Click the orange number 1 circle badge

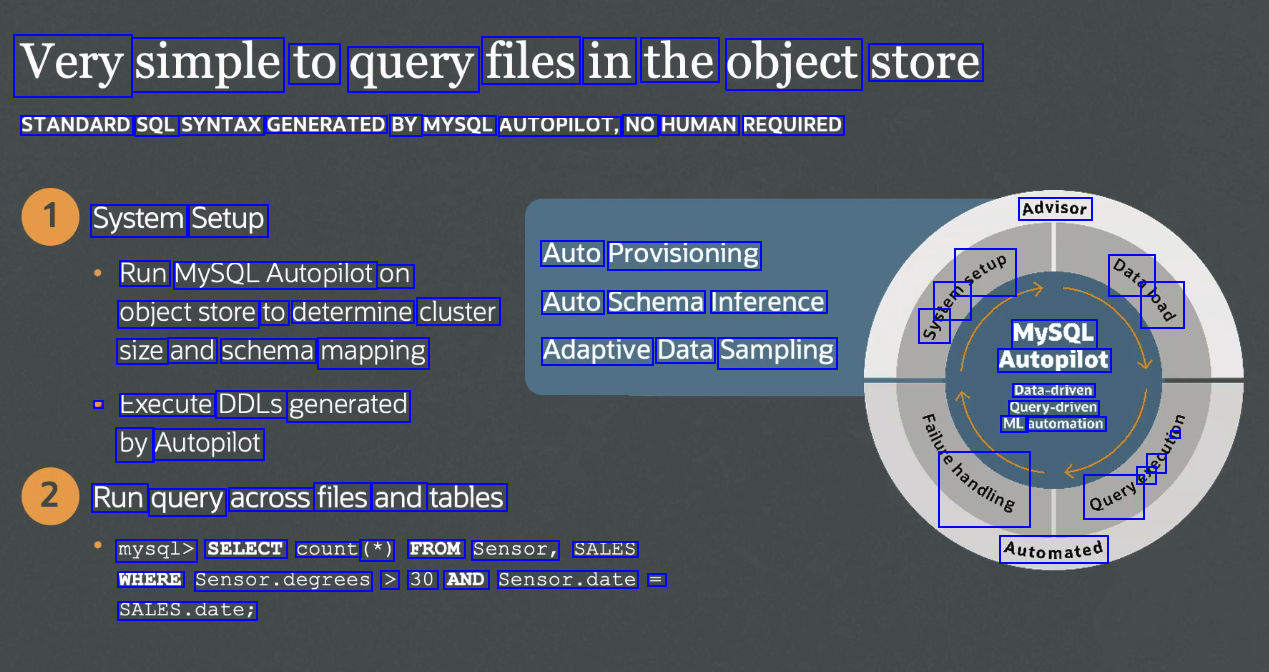click(x=50, y=217)
